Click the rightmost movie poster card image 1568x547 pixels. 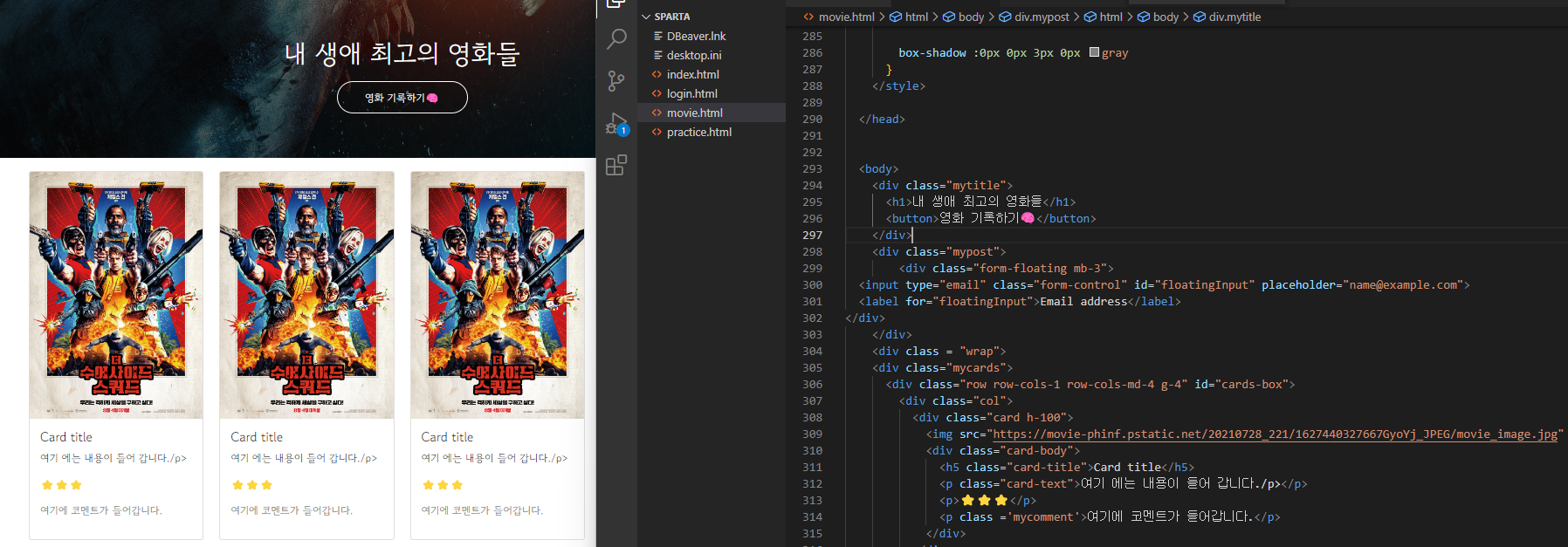(x=498, y=295)
